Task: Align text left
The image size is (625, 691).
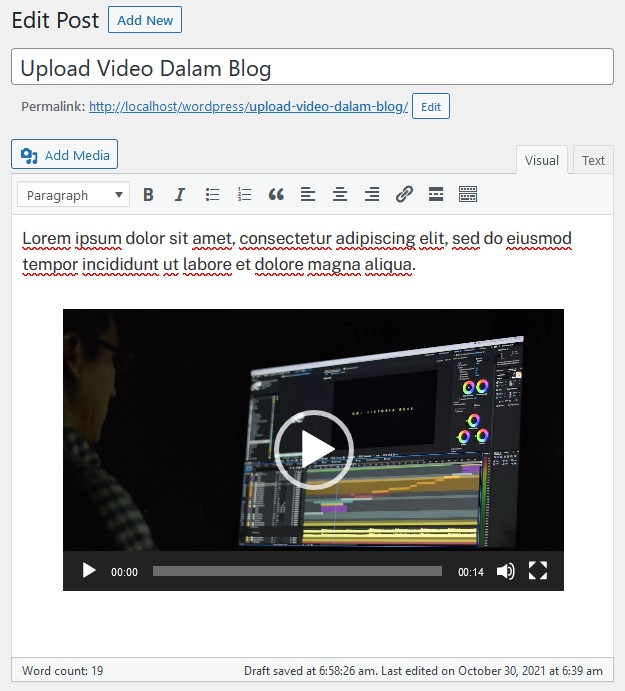Action: (308, 194)
